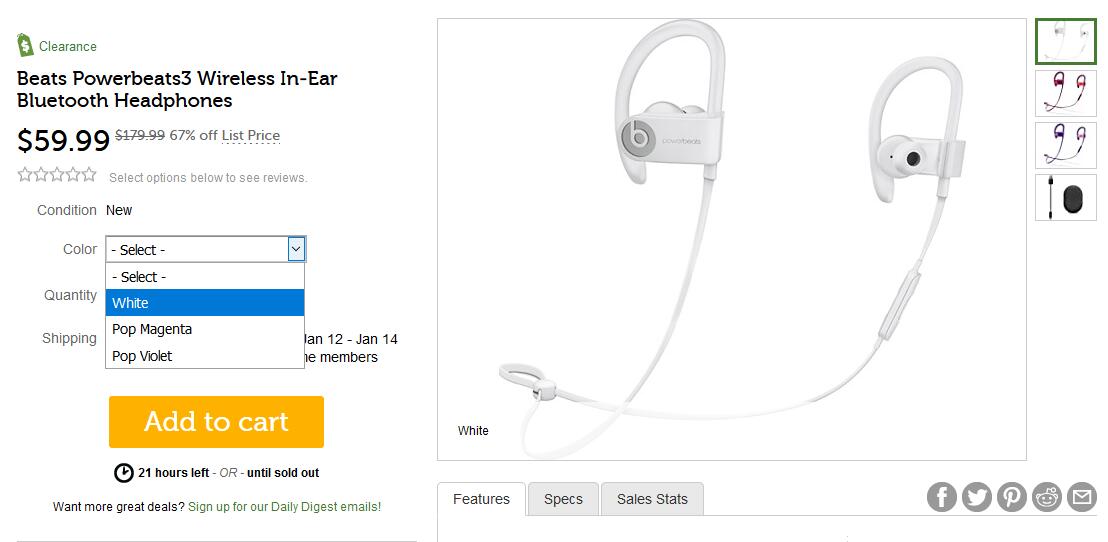Collapse the Color dropdown arrow

coord(296,249)
